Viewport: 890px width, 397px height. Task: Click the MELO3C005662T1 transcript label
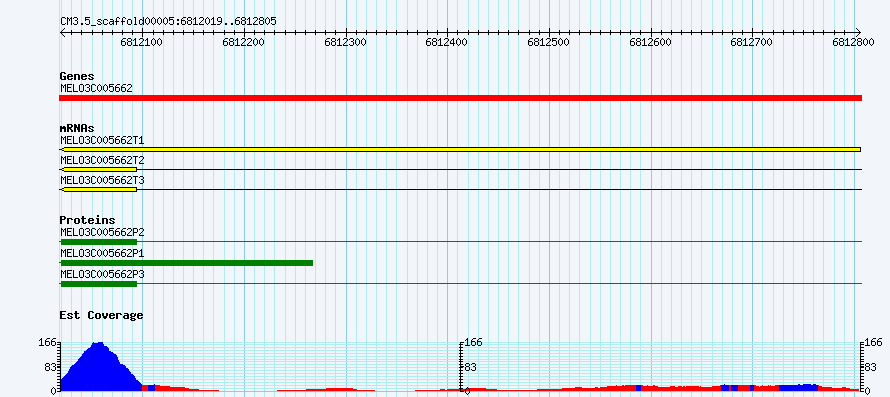click(102, 140)
